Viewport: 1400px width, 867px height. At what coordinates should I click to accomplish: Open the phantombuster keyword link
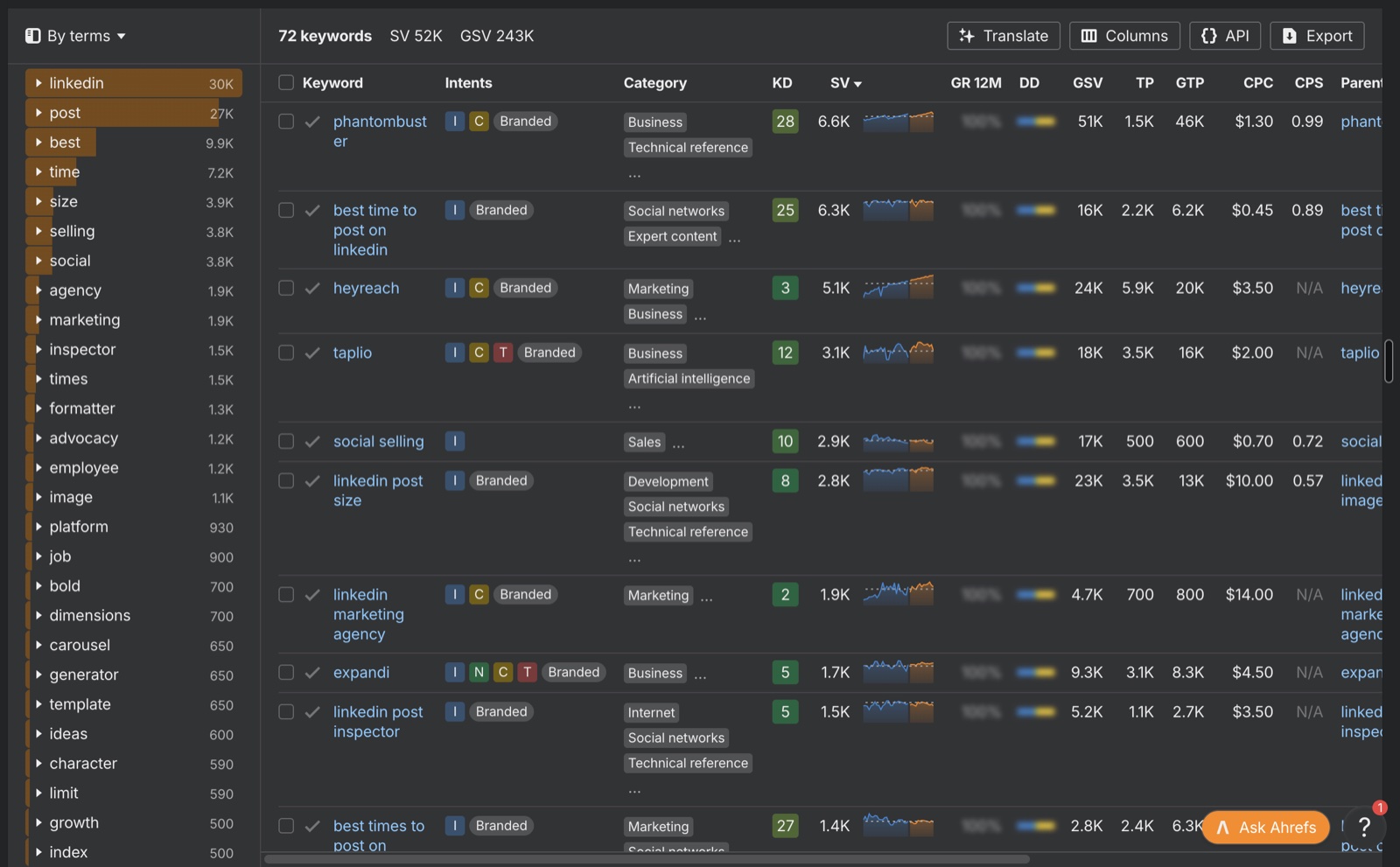pyautogui.click(x=380, y=131)
